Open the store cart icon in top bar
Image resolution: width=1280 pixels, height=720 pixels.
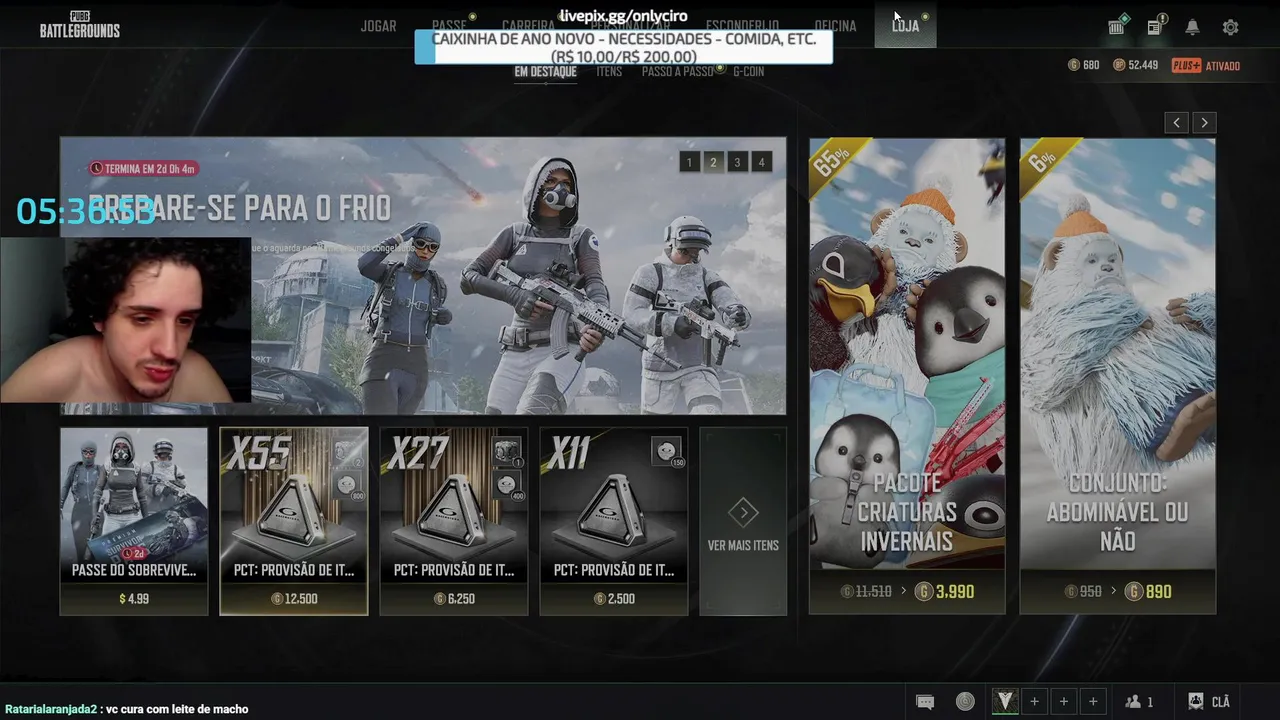(x=1117, y=27)
